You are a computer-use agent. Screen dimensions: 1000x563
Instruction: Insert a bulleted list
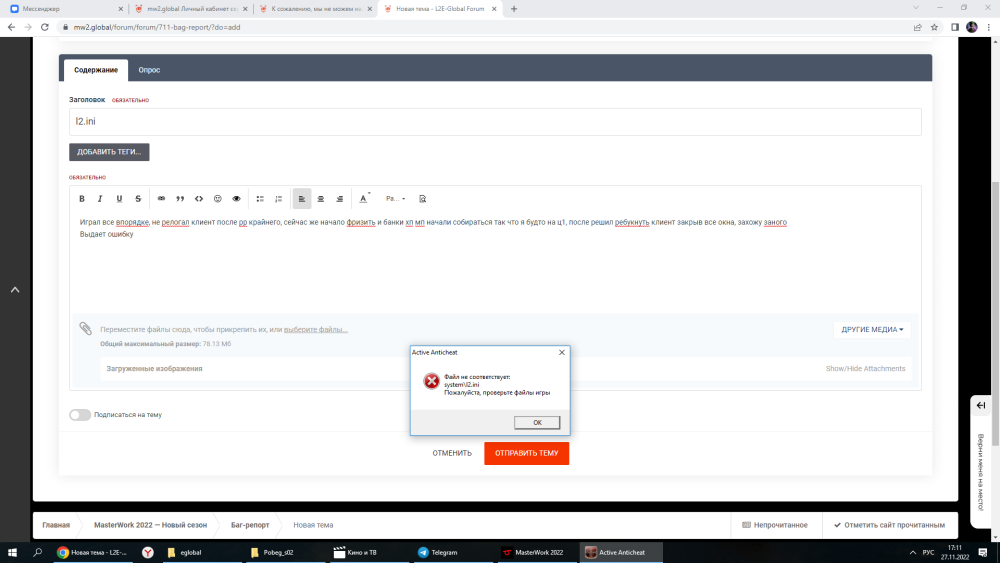pos(260,199)
